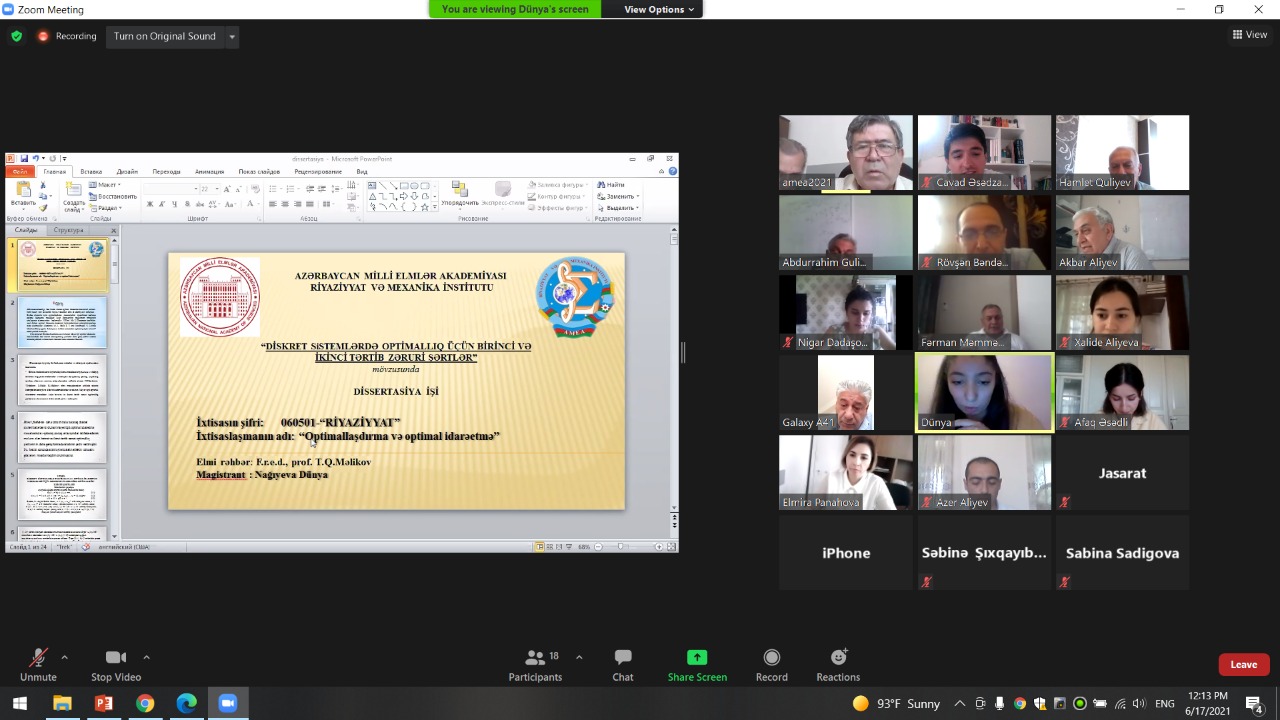
Task: Click the green encryption shield icon
Action: point(16,36)
